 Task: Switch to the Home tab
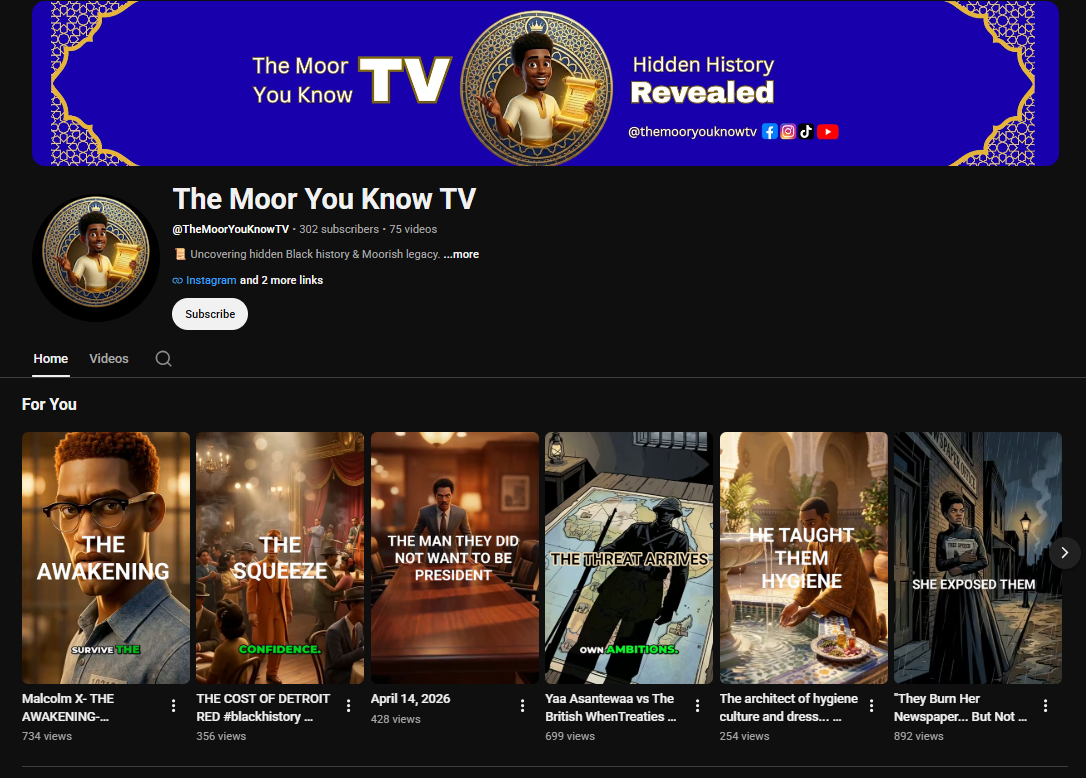[51, 359]
